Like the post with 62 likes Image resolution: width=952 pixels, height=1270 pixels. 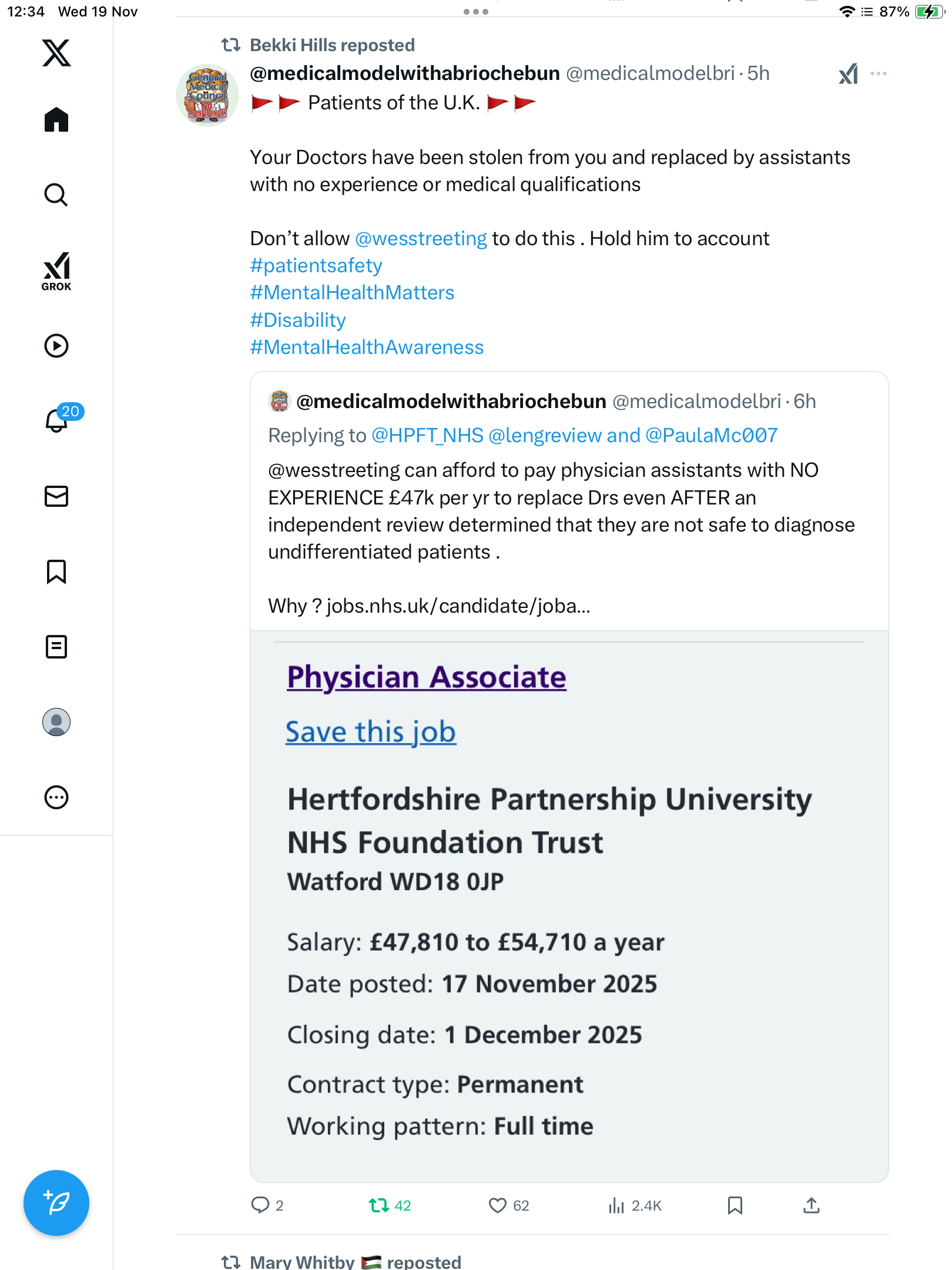click(x=498, y=1206)
